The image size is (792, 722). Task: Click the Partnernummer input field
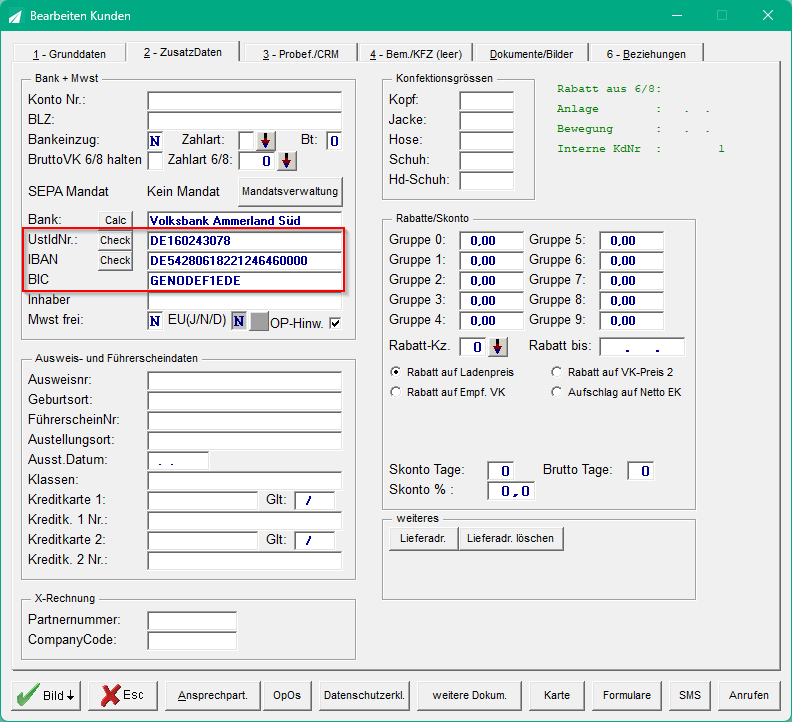click(192, 621)
